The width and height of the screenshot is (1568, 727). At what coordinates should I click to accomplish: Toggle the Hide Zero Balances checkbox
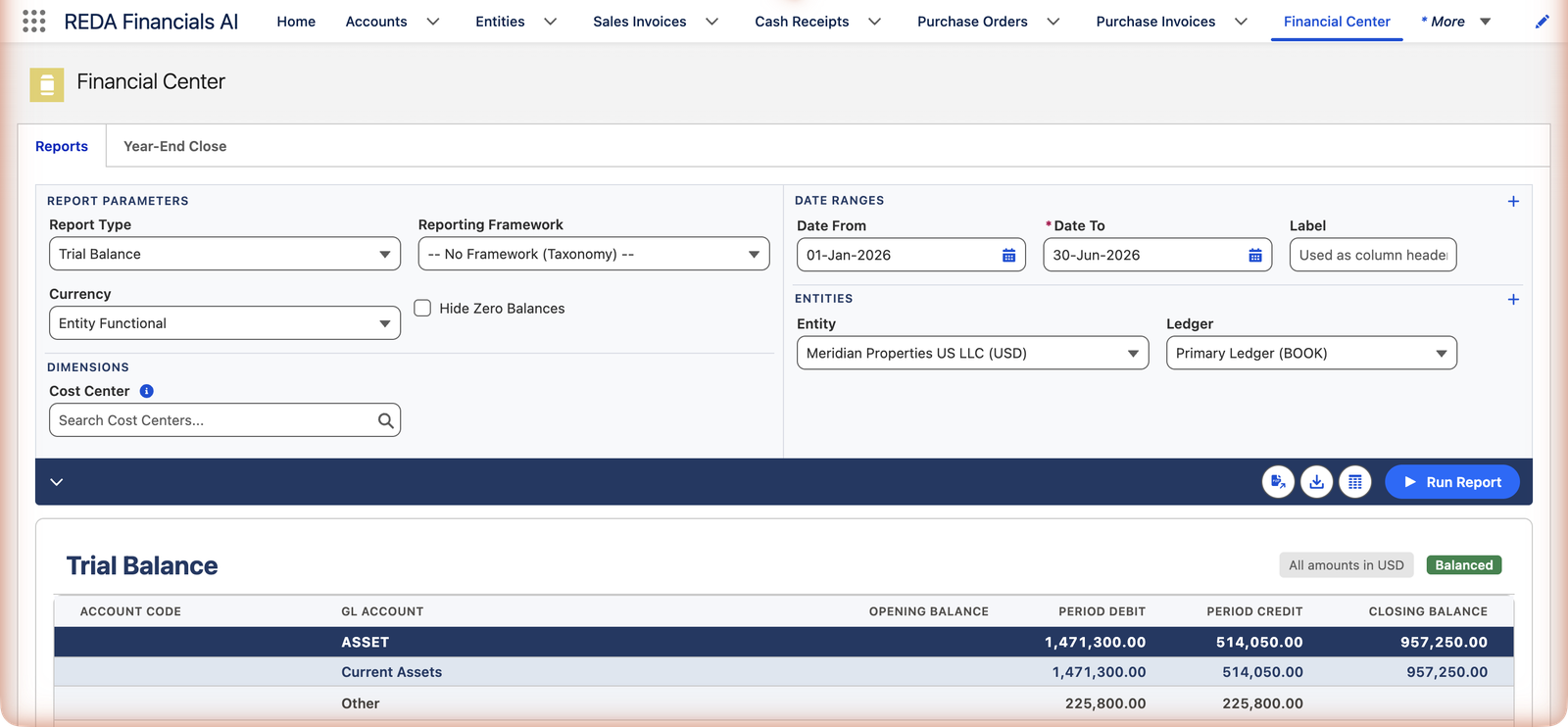(422, 308)
